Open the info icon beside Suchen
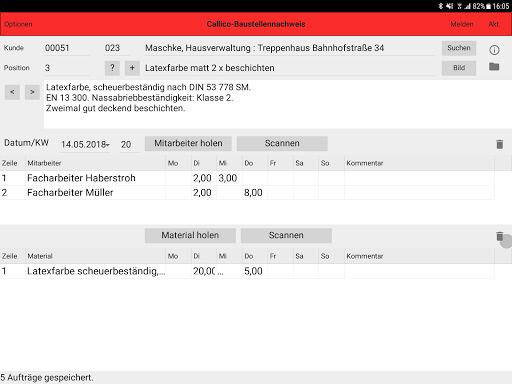This screenshot has width=512, height=384. pos(494,50)
